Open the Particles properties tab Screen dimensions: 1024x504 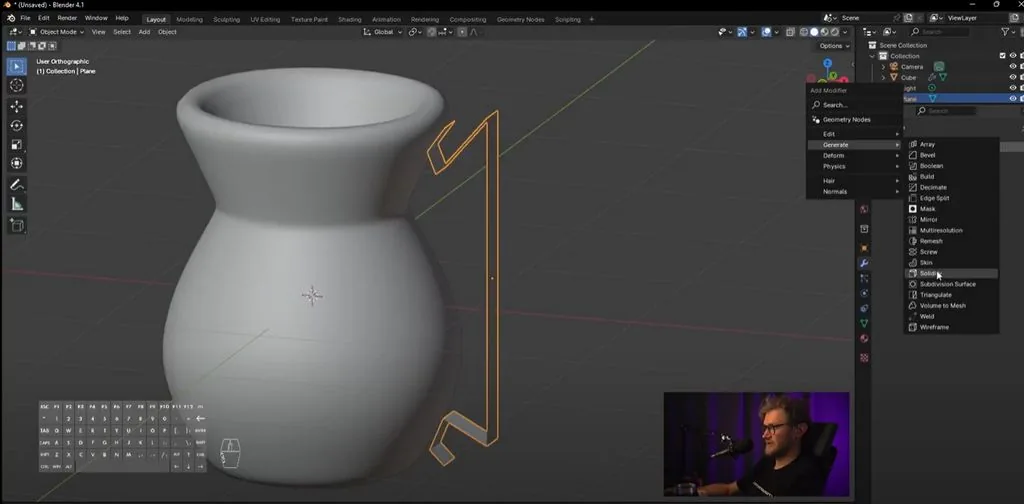pos(864,278)
